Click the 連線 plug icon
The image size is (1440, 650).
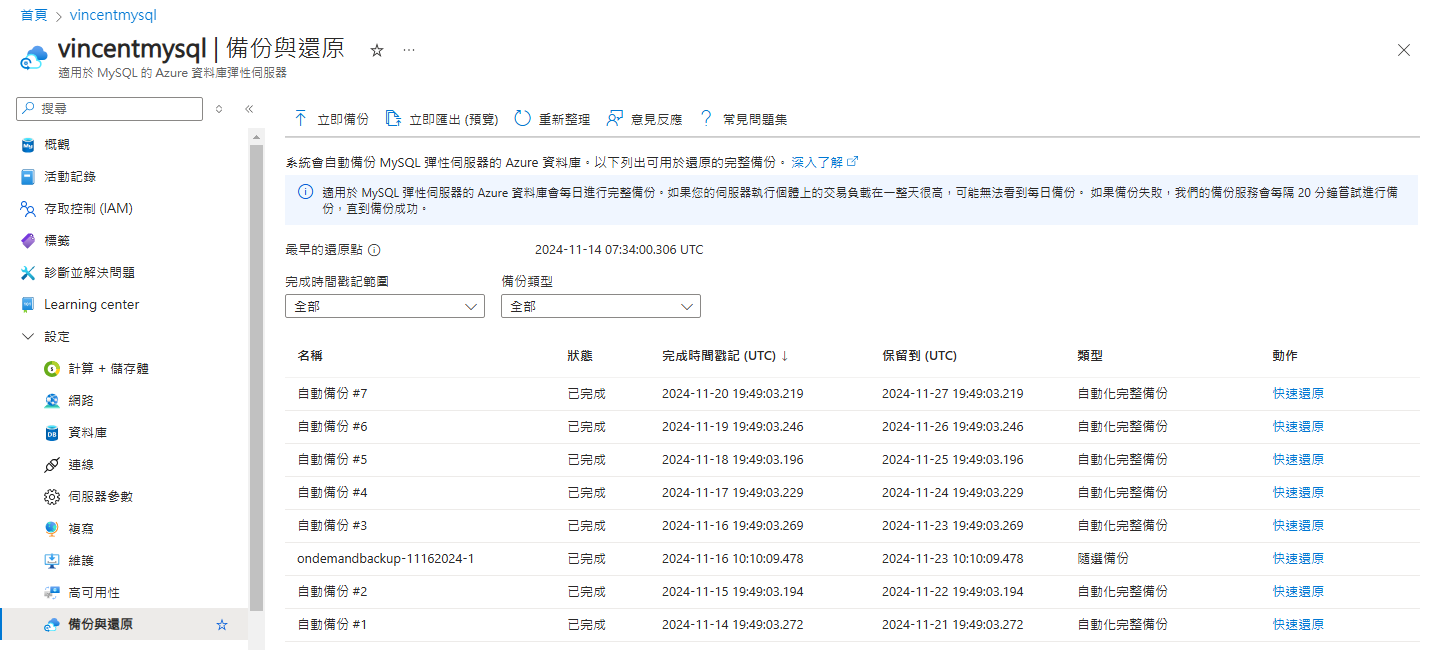coord(52,465)
